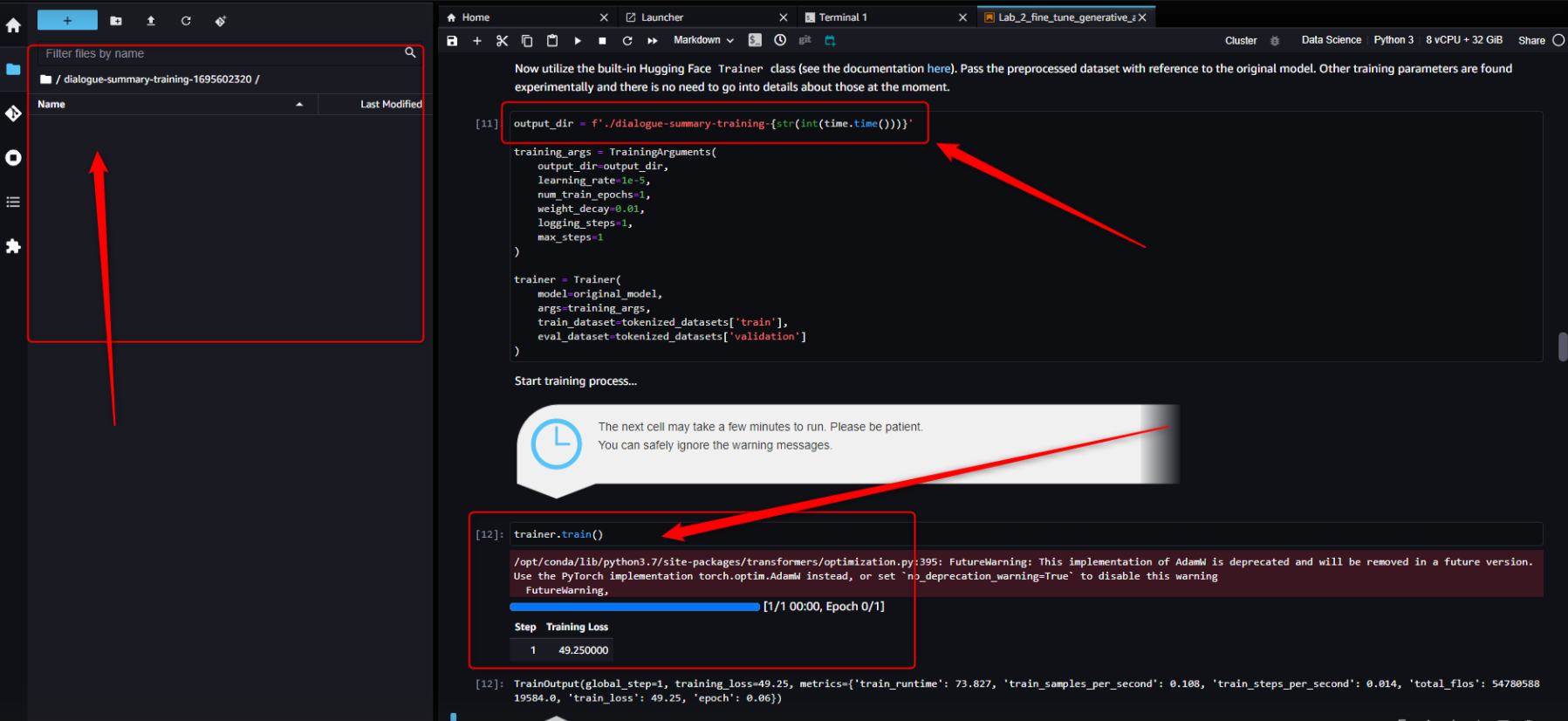Refresh the file browser list

pos(186,21)
